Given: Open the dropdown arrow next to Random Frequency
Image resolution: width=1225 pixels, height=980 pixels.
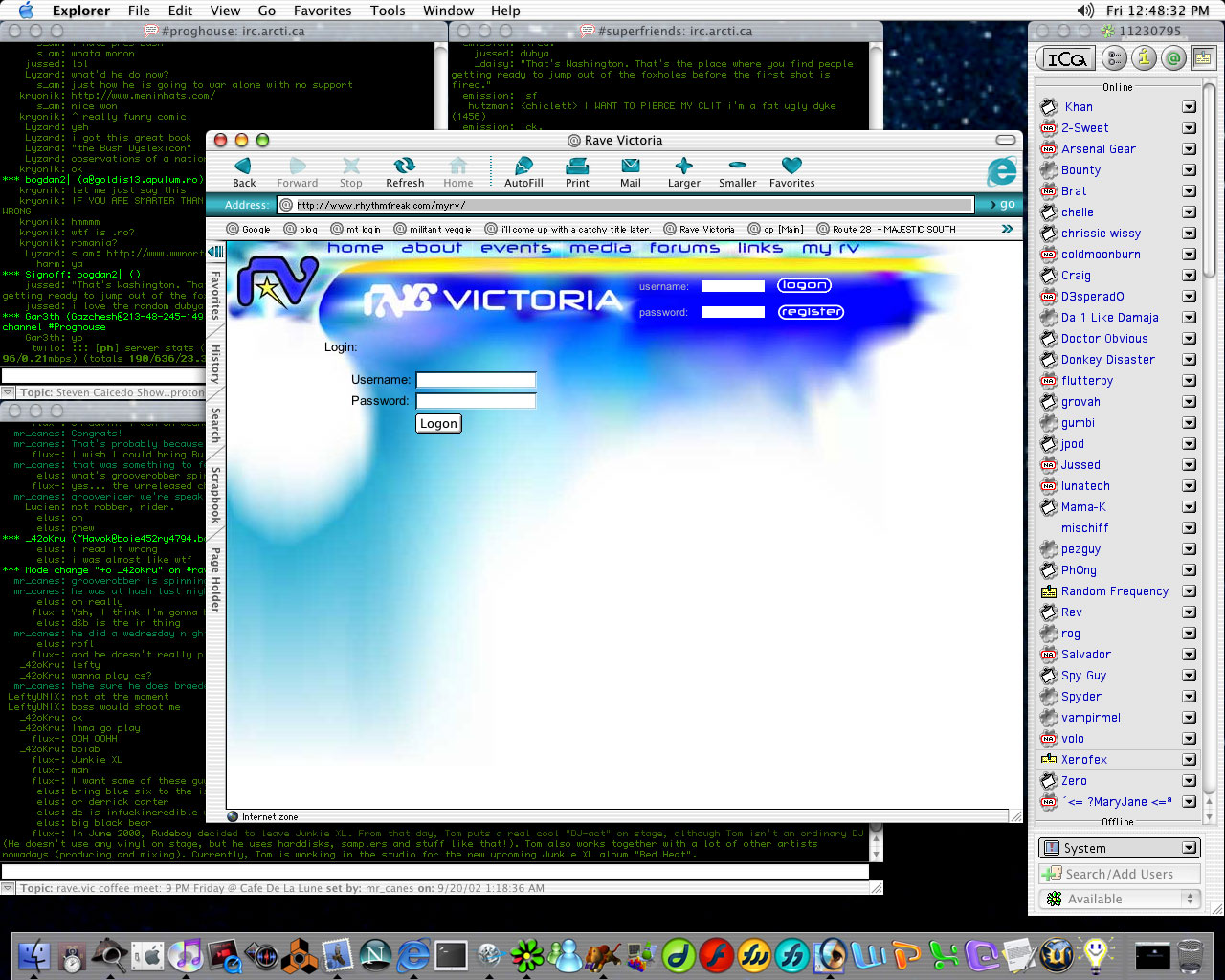Looking at the screenshot, I should coord(1189,591).
